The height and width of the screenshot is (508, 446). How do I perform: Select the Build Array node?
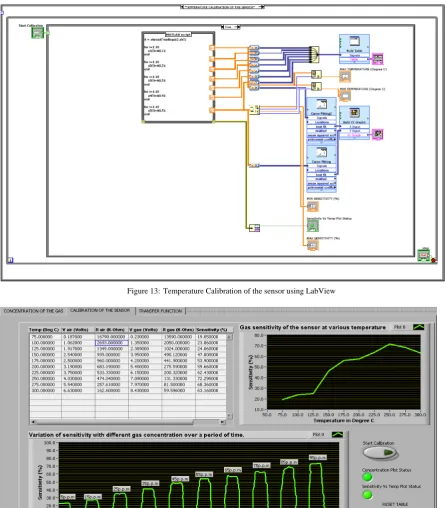coord(314,54)
